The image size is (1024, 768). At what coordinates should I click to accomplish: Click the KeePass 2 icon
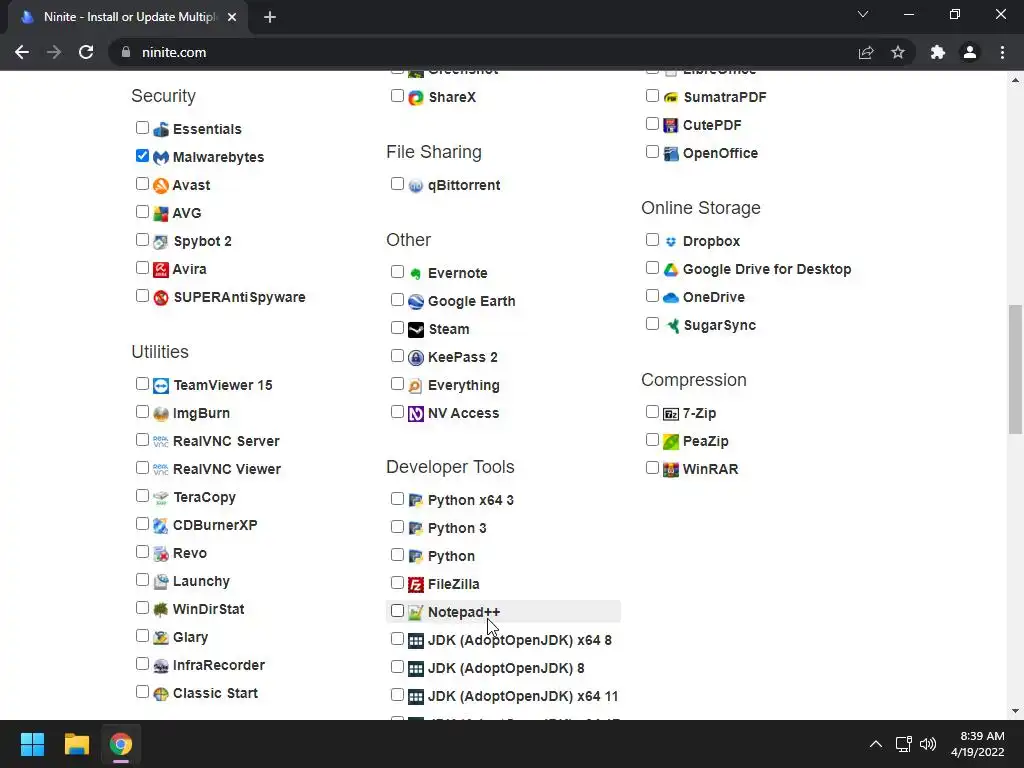416,357
